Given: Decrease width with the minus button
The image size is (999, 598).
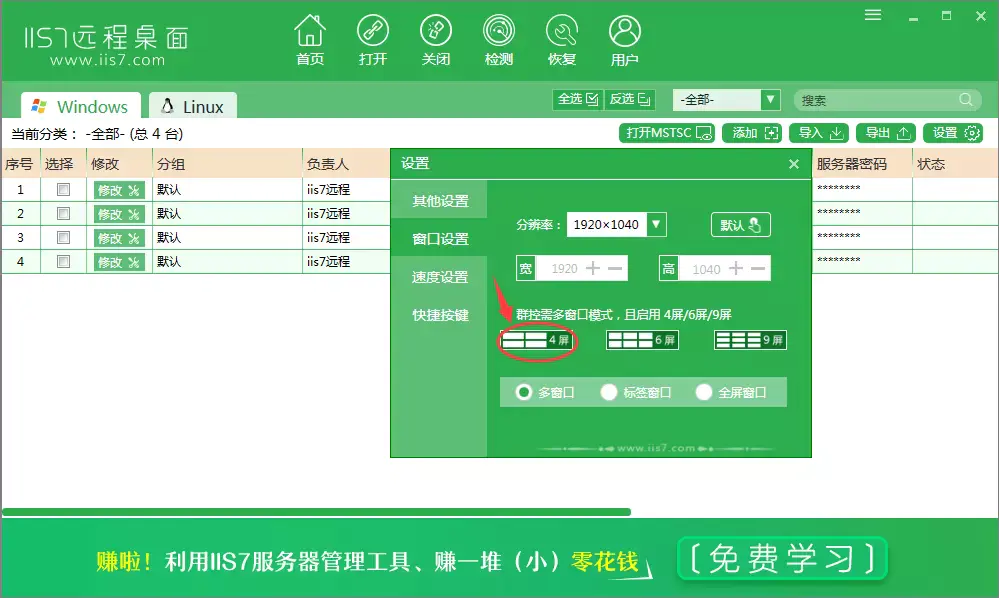Looking at the screenshot, I should (x=615, y=269).
